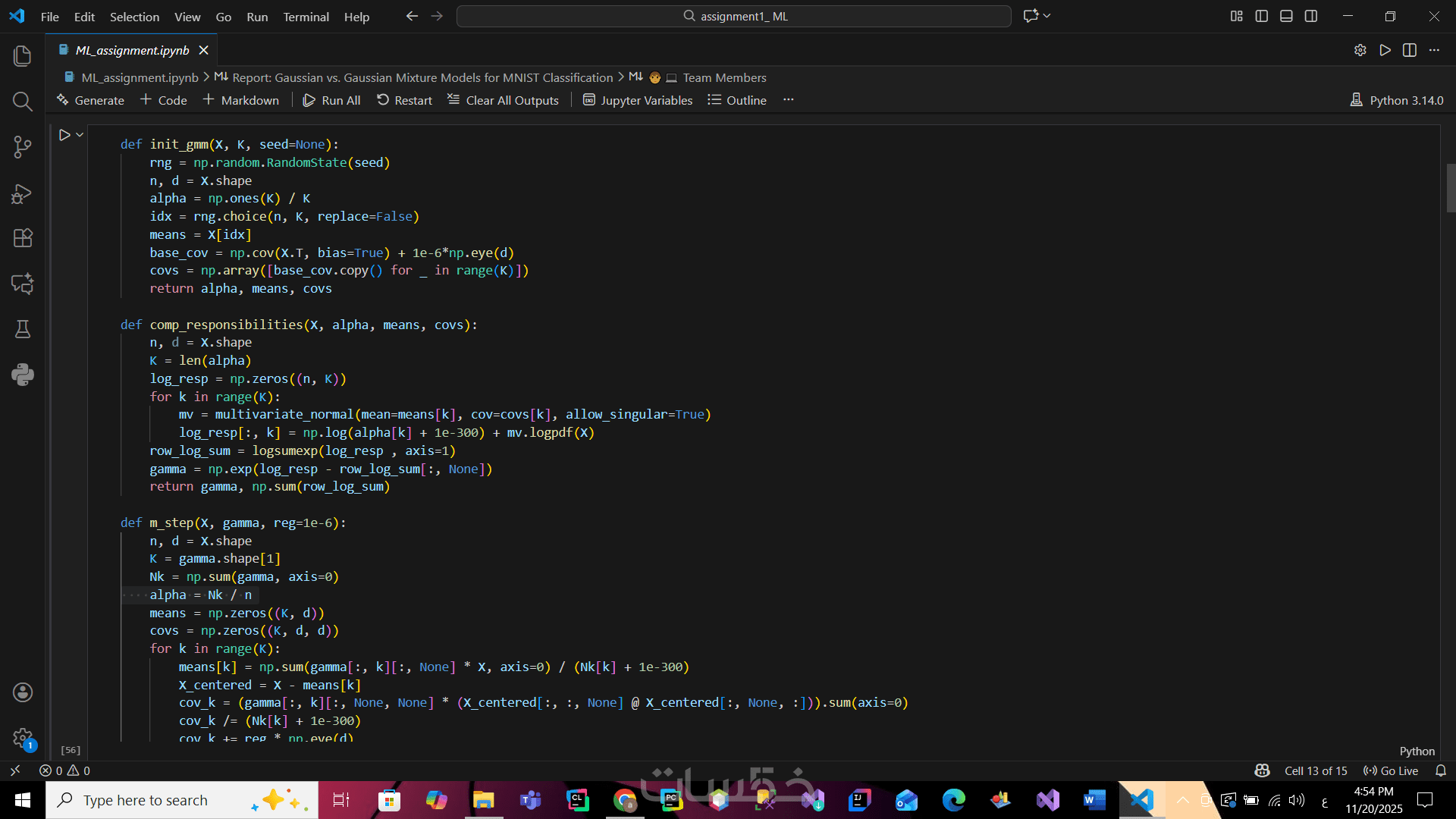Toggle the bottom panel layout button
The width and height of the screenshot is (1456, 819).
1286,16
